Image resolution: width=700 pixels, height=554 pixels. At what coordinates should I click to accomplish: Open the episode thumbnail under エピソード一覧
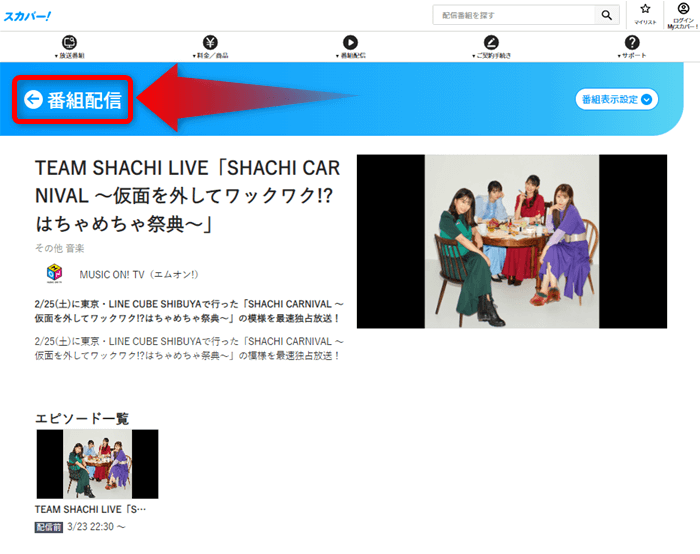[x=97, y=464]
